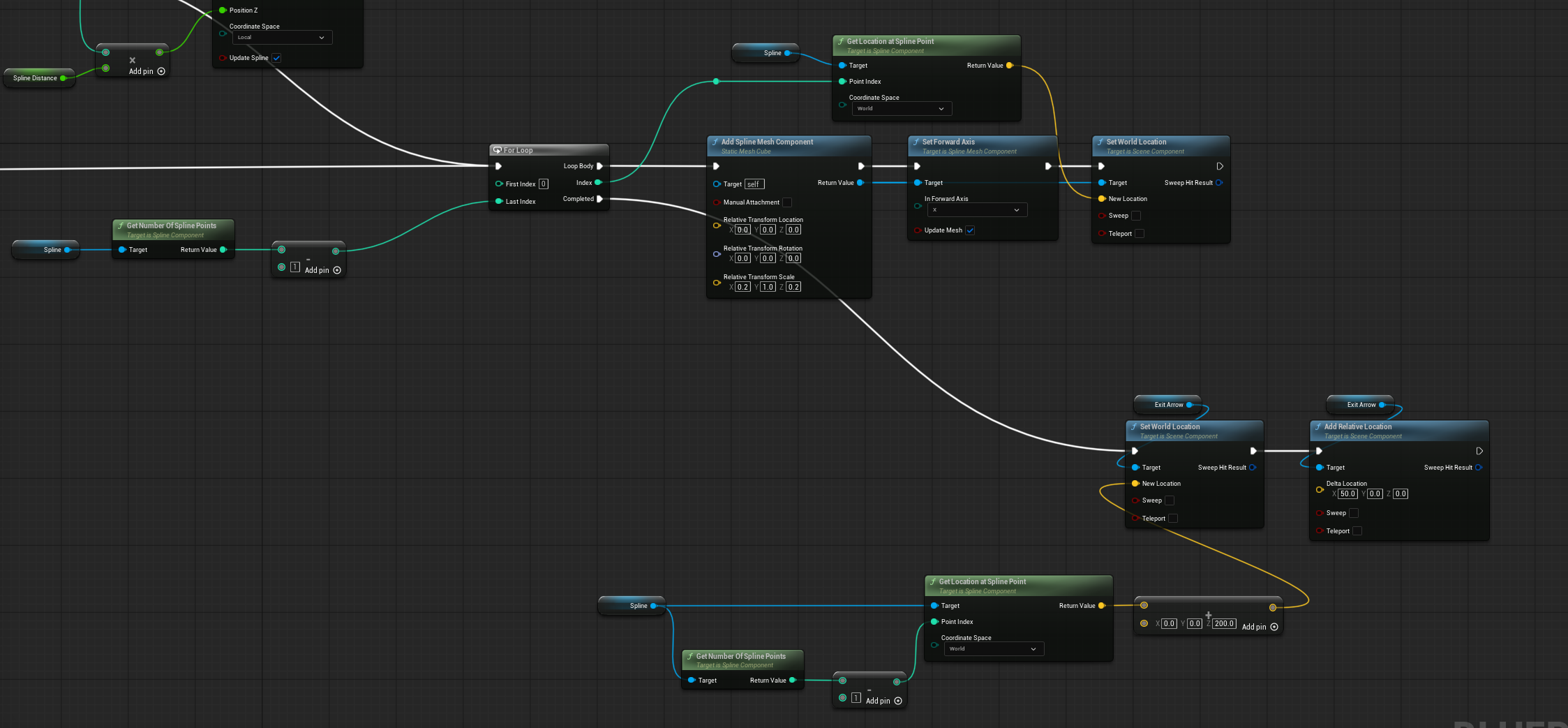
Task: Click Sweep Hit Result pin on Add Relative Location
Action: [1479, 468]
